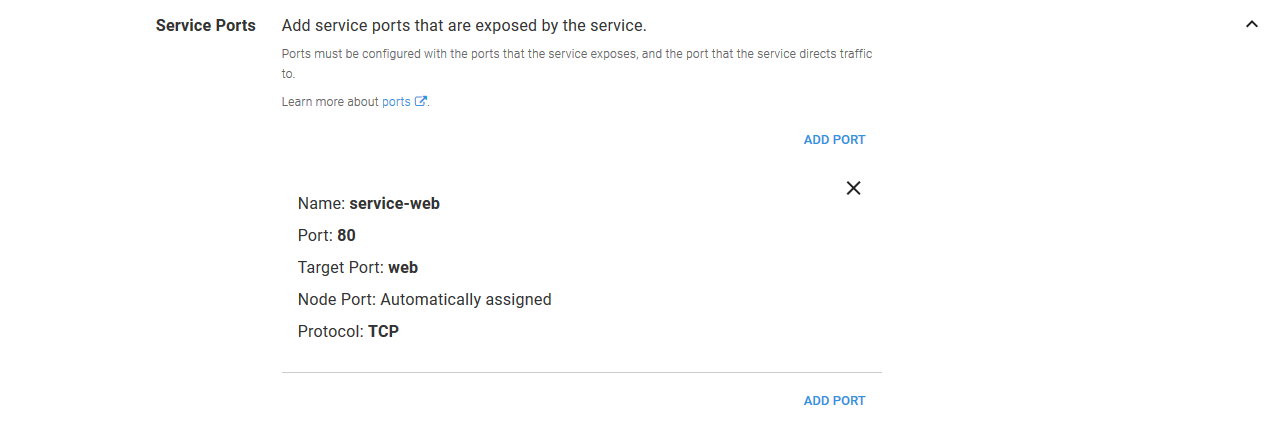Click the port number 80 value
Viewport: 1280px width, 433px height.
(346, 236)
